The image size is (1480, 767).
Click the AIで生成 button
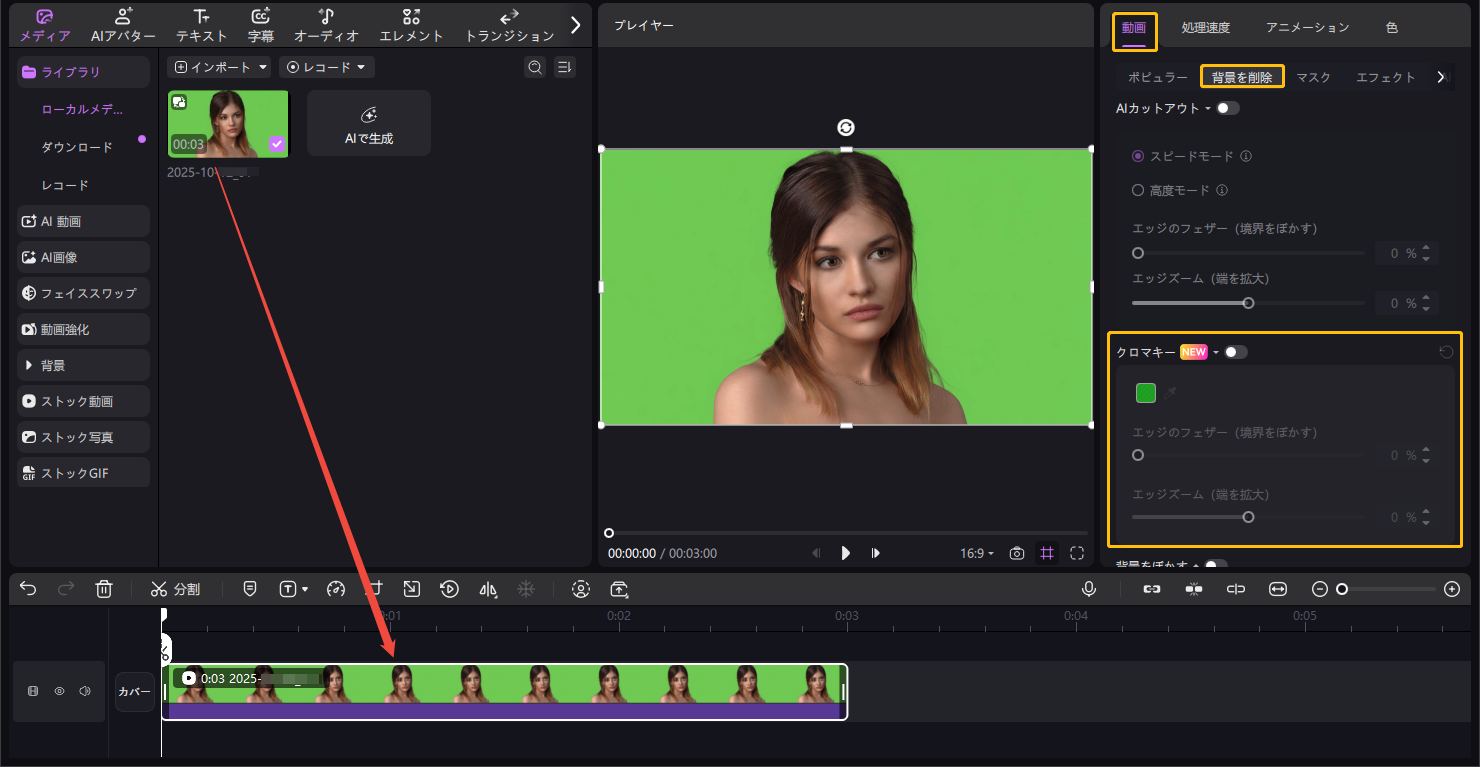click(369, 124)
